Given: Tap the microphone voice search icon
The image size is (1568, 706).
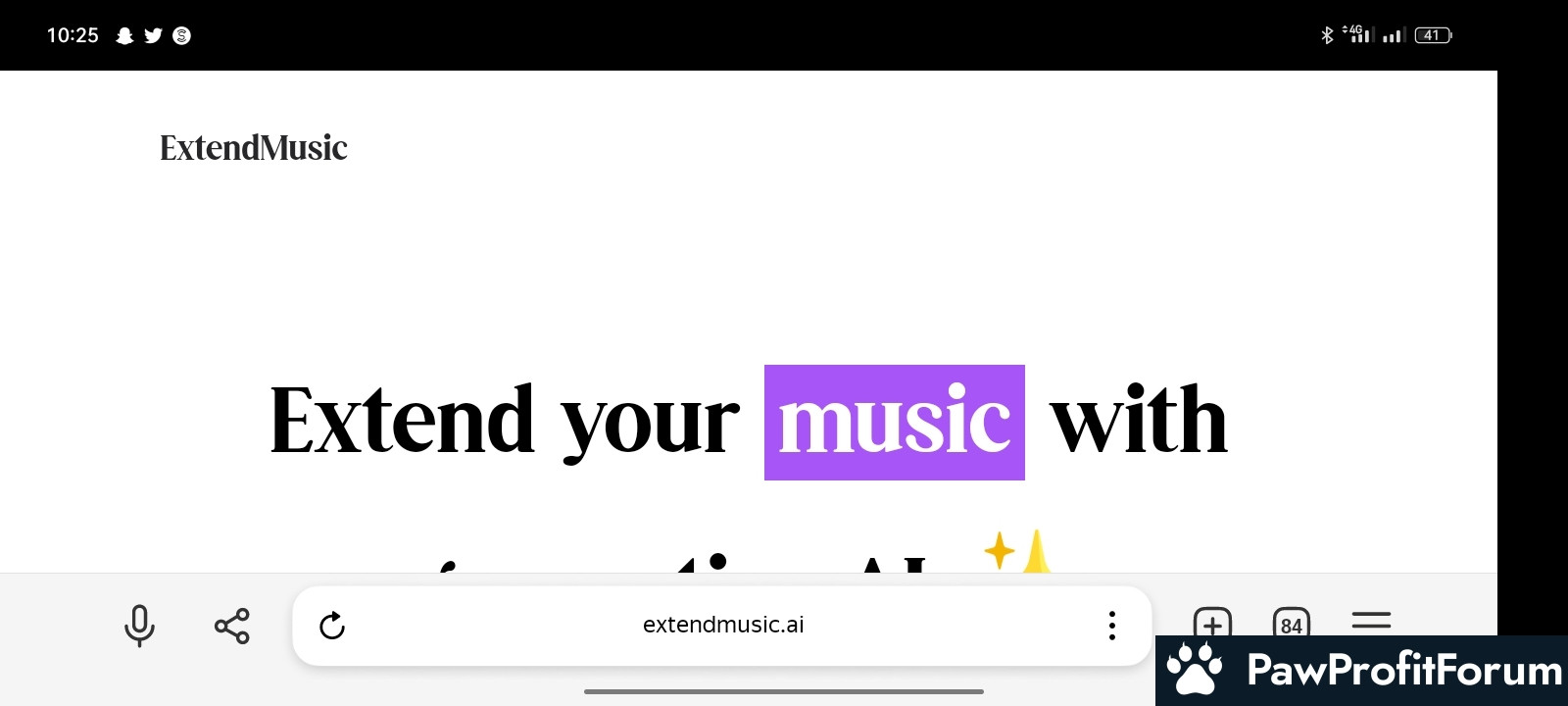Looking at the screenshot, I should point(139,626).
